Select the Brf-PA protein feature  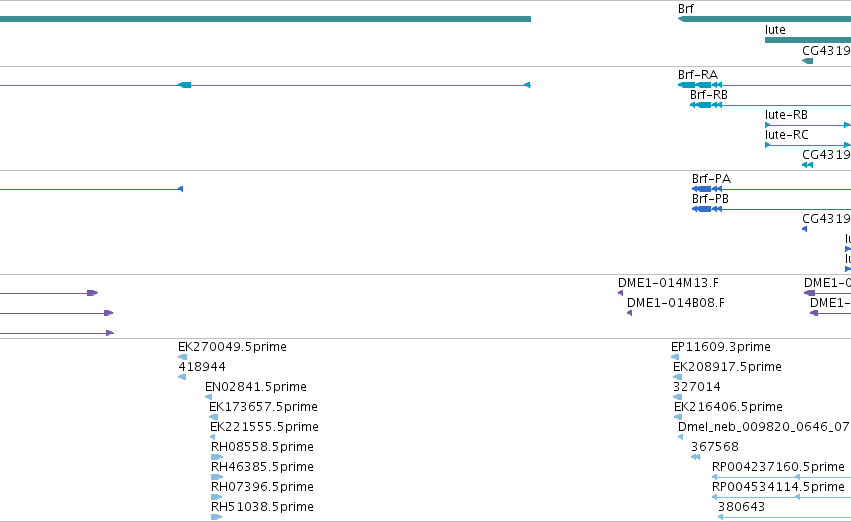[771, 189]
